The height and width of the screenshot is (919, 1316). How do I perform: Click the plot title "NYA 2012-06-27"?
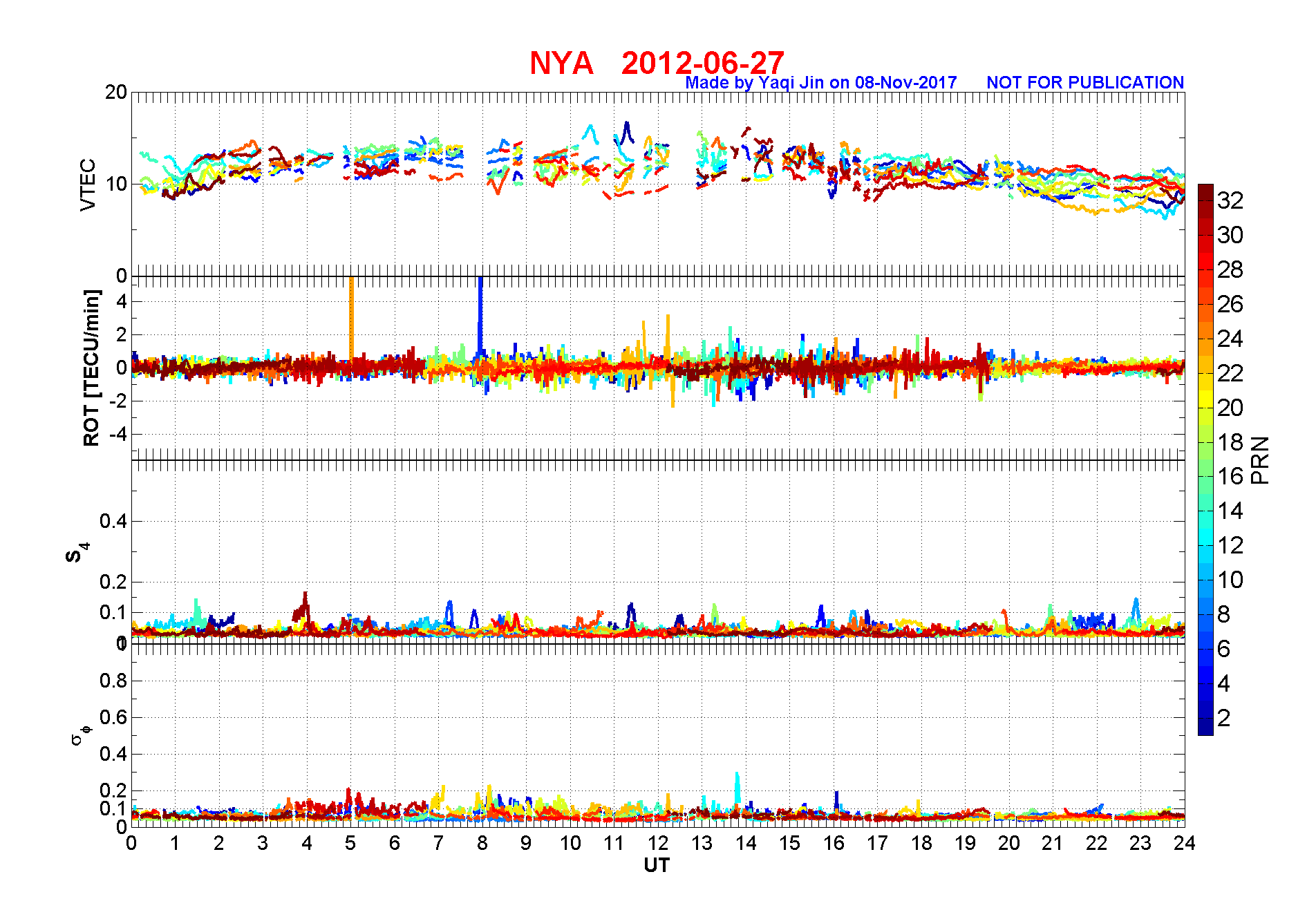[x=657, y=63]
